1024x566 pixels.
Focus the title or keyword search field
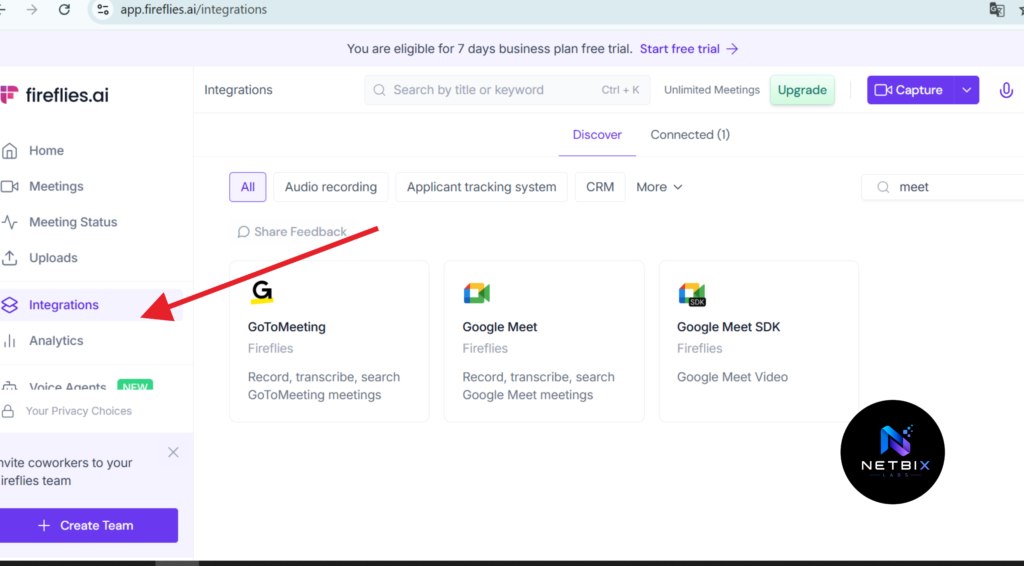[507, 90]
